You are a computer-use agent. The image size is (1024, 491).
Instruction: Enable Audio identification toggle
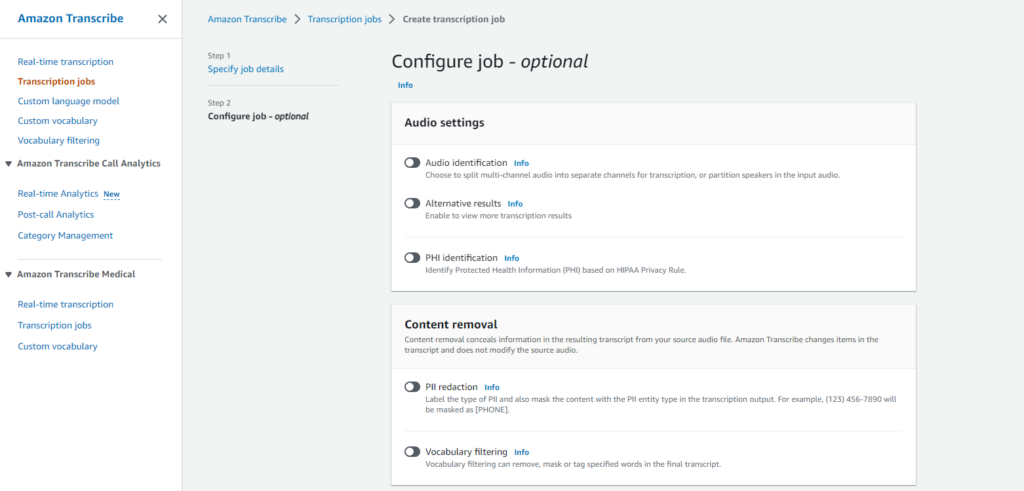tap(412, 163)
